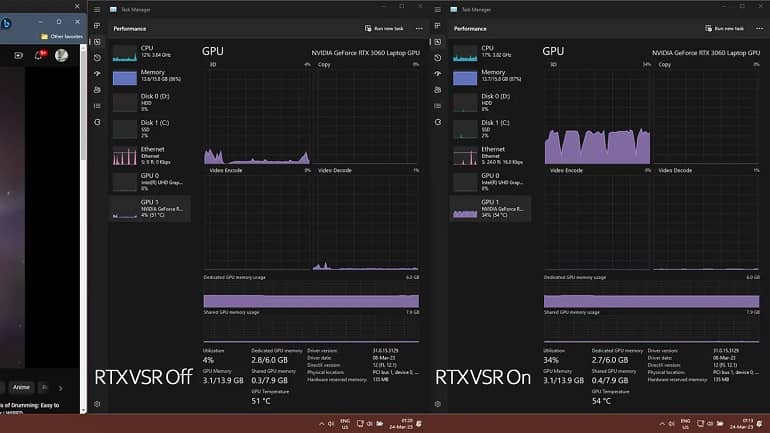This screenshot has width=770, height=433.
Task: Show hidden tray icons in taskbar beneath RTX VSR Off window
Action: pyautogui.click(x=321, y=424)
